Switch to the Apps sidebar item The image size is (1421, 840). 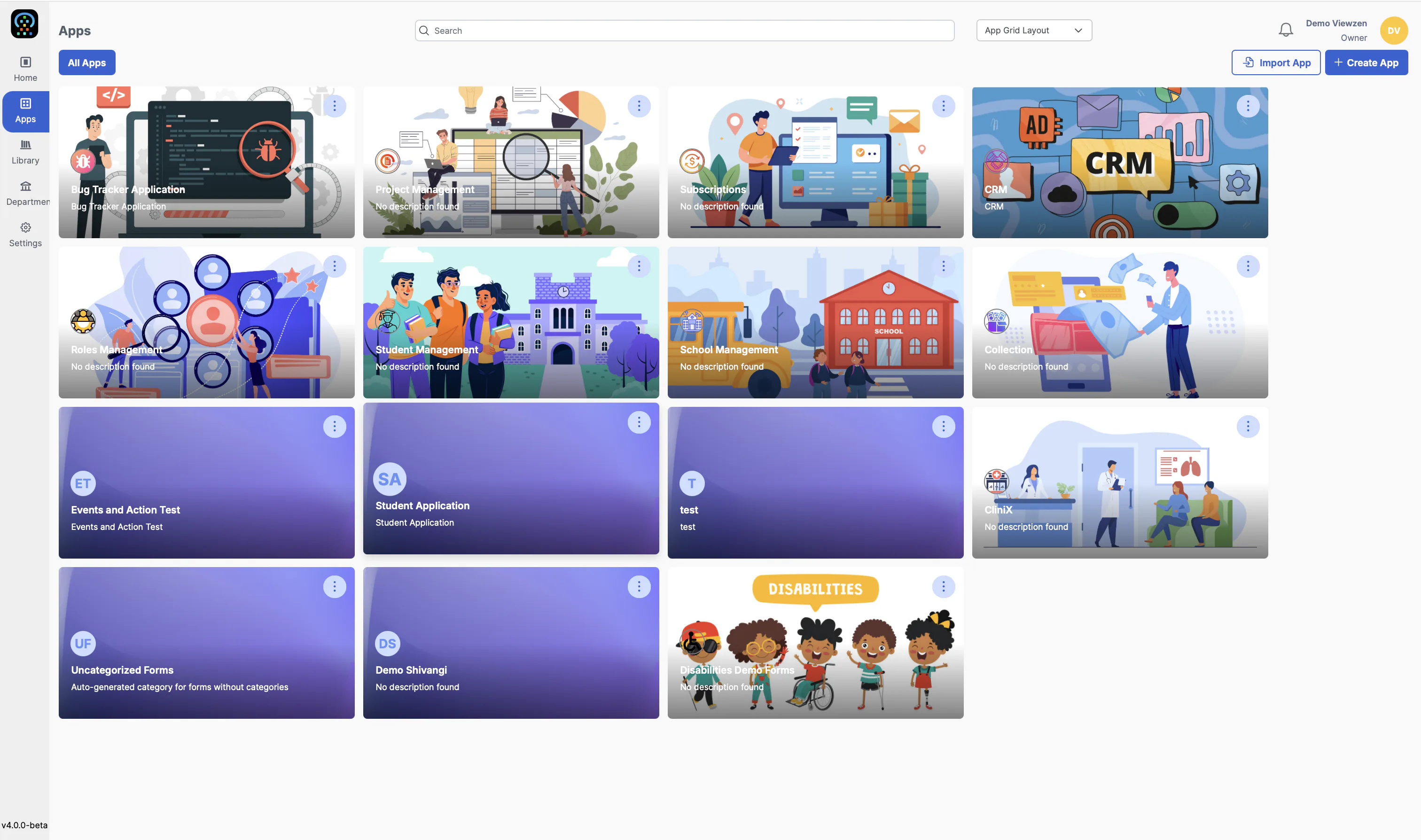pyautogui.click(x=25, y=111)
